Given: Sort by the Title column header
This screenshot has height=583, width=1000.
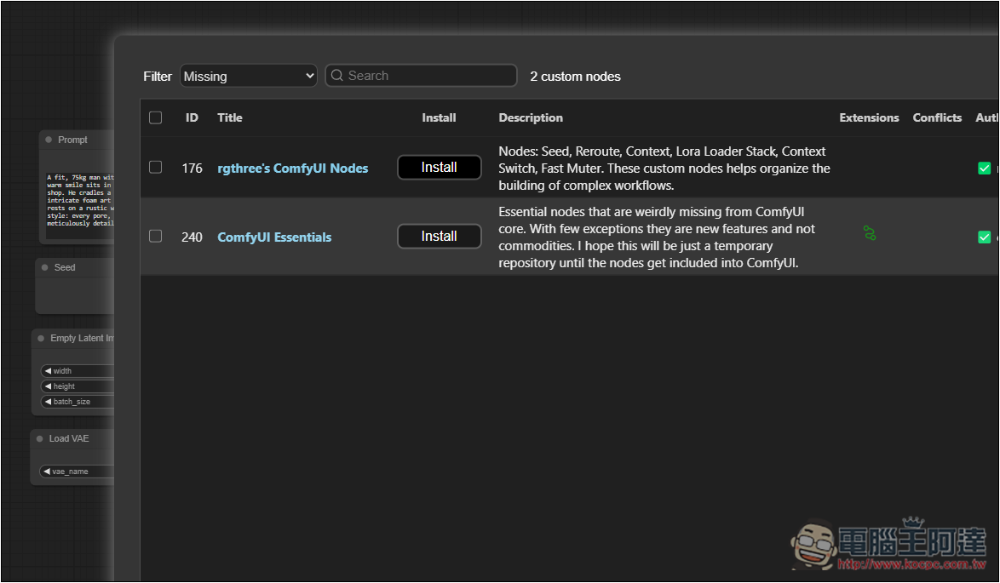Looking at the screenshot, I should [x=230, y=117].
